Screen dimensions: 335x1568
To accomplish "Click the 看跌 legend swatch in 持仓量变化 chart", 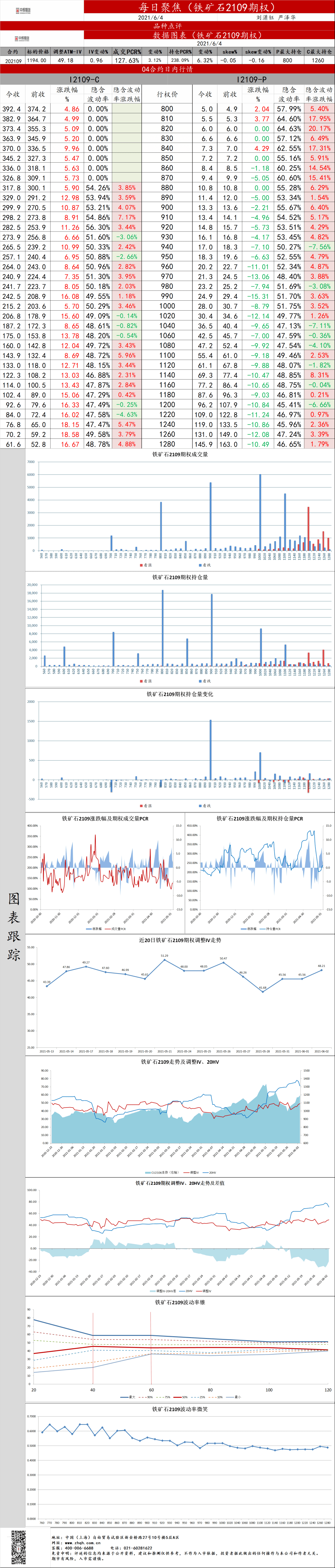I will (x=201, y=806).
